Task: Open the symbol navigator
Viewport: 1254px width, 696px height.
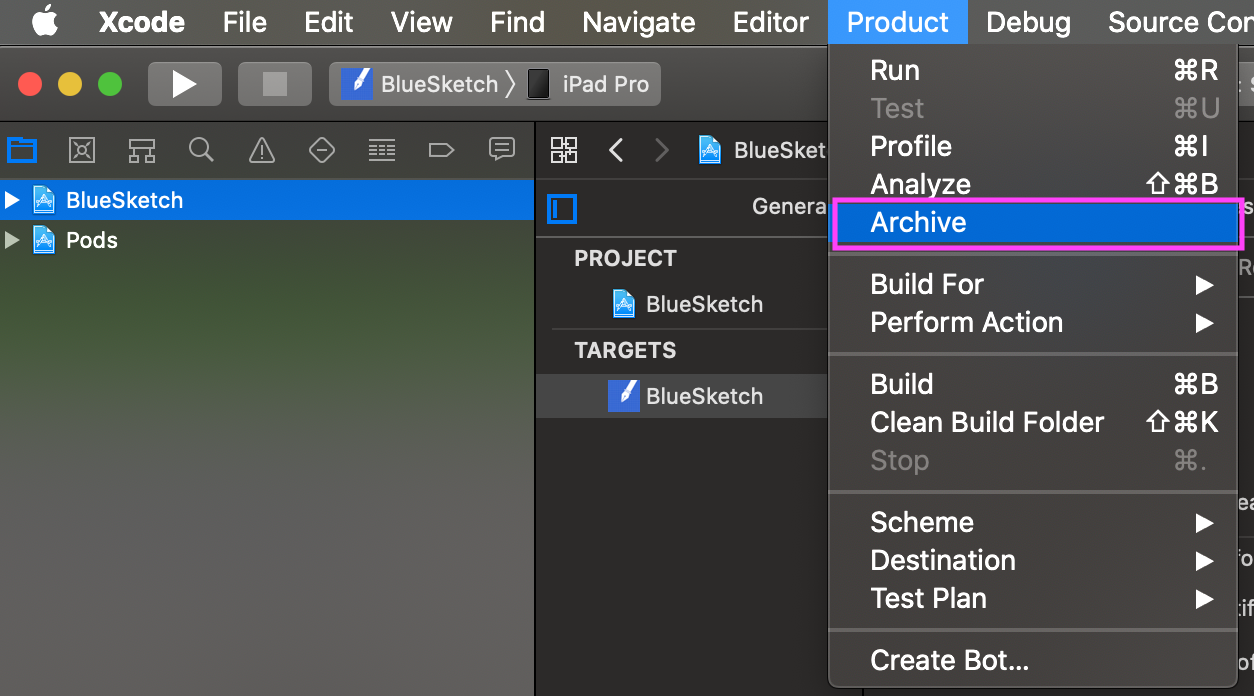Action: (x=142, y=150)
